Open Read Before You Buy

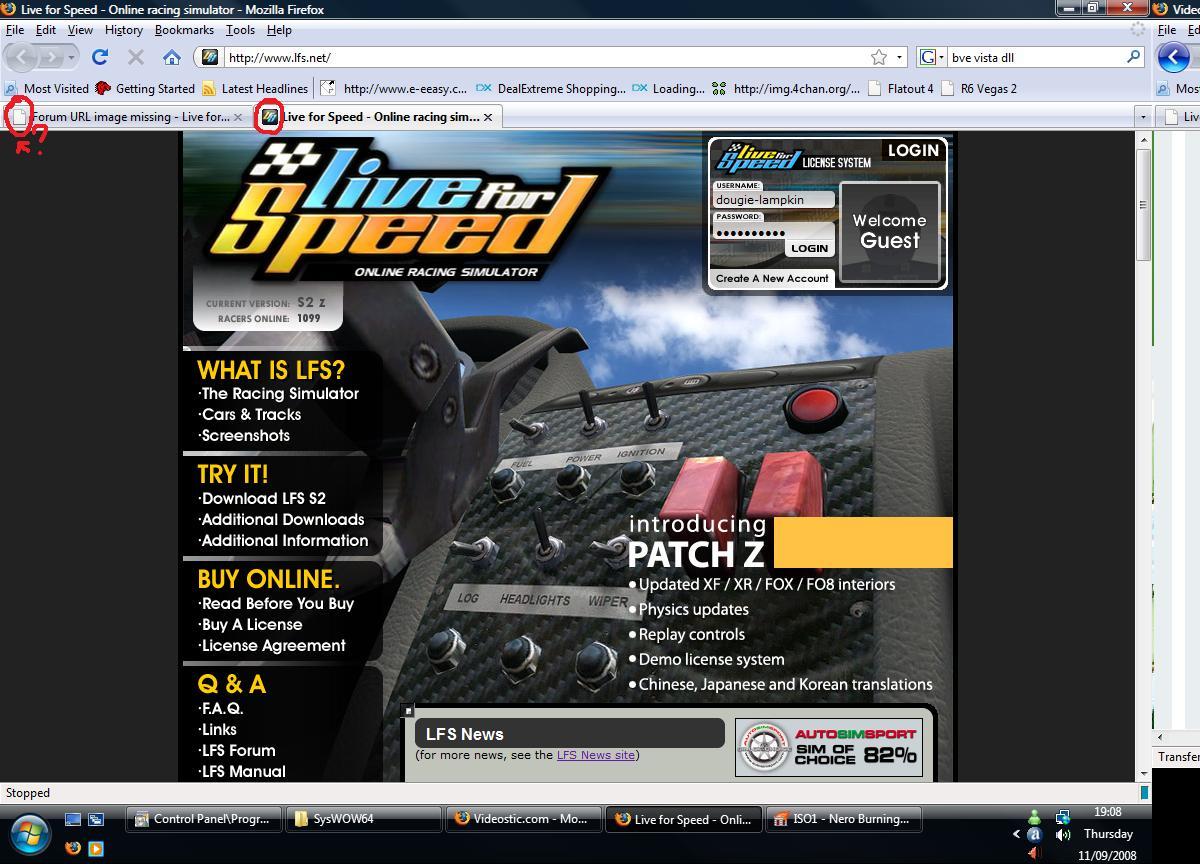[276, 604]
